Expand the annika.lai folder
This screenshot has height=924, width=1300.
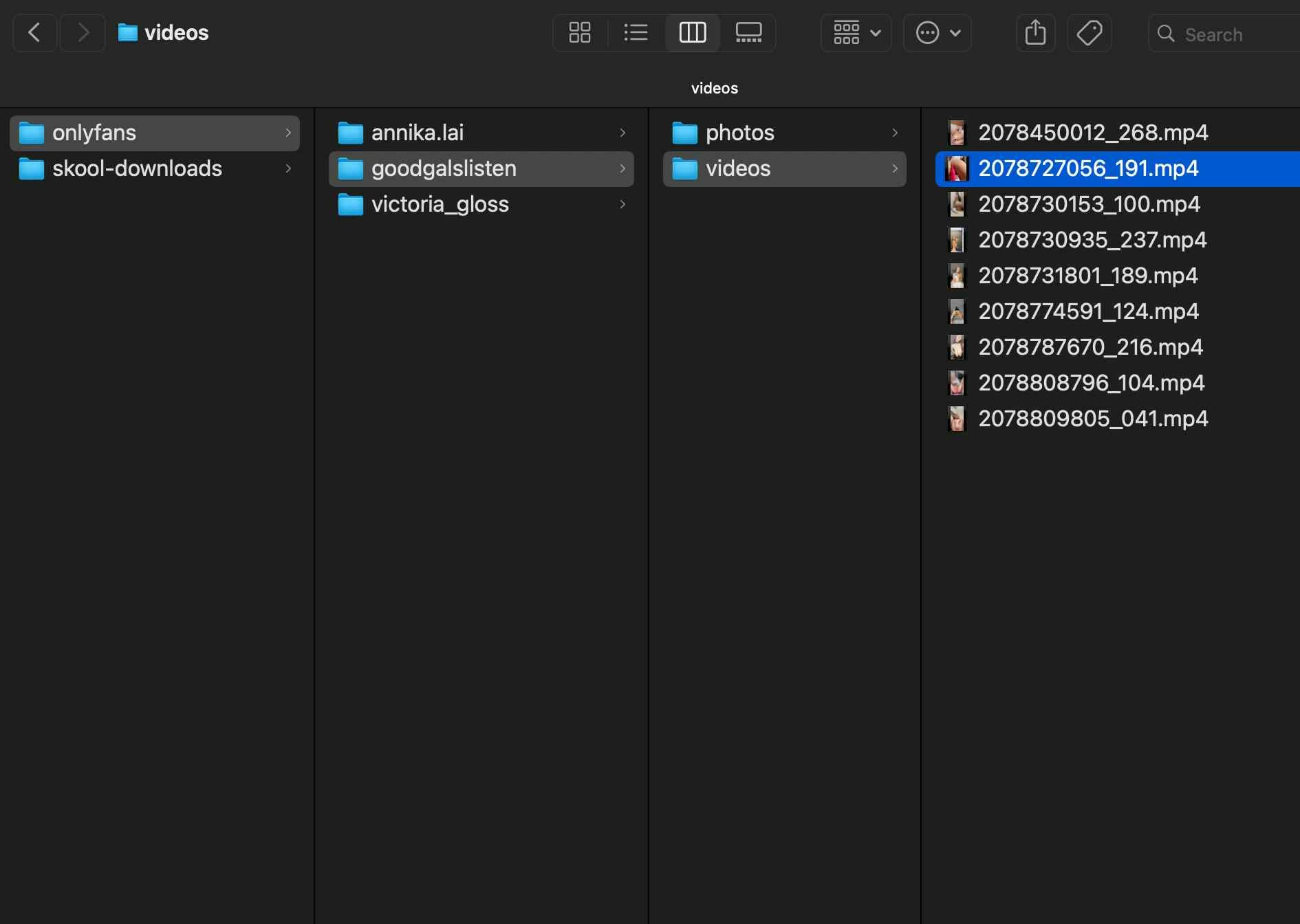(622, 132)
